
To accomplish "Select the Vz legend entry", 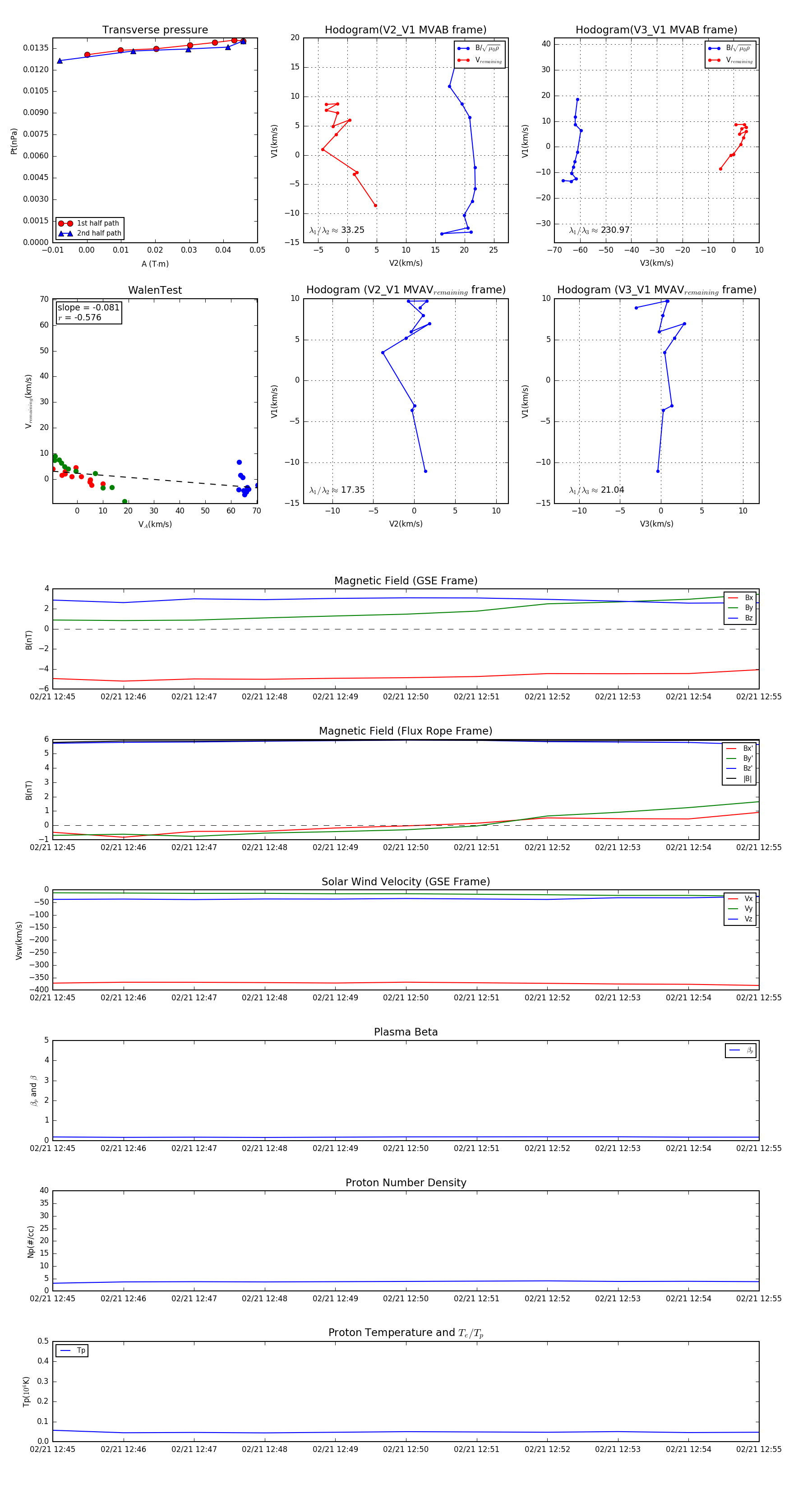I will tap(740, 919).
